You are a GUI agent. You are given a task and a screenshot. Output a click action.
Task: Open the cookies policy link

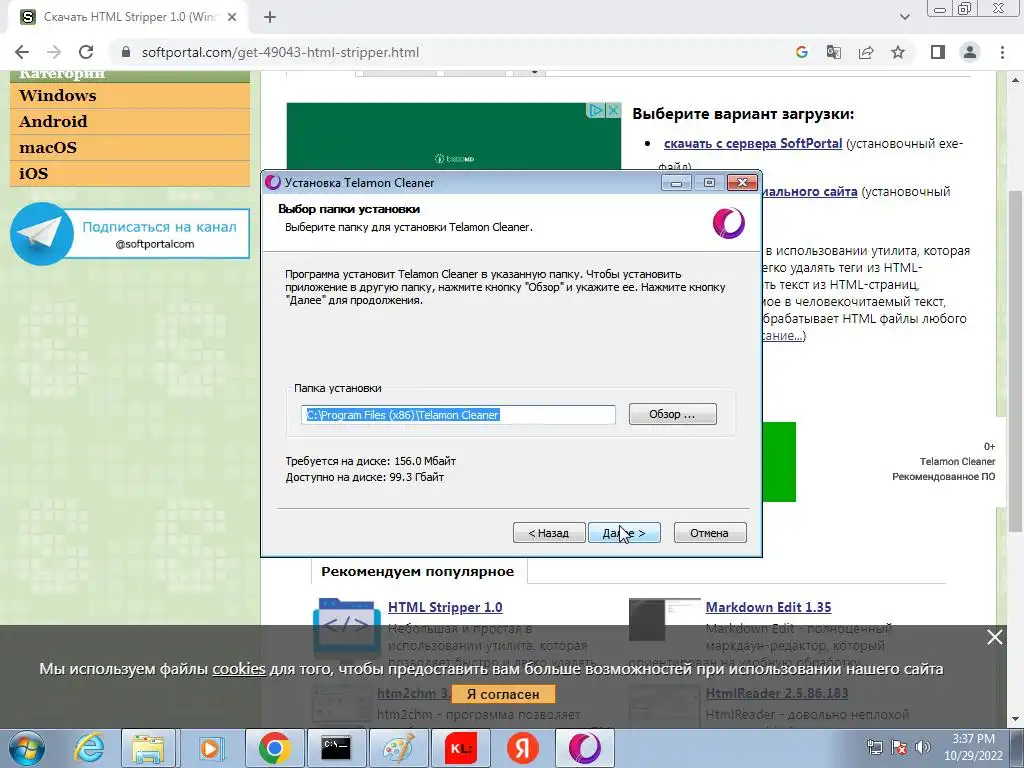239,669
